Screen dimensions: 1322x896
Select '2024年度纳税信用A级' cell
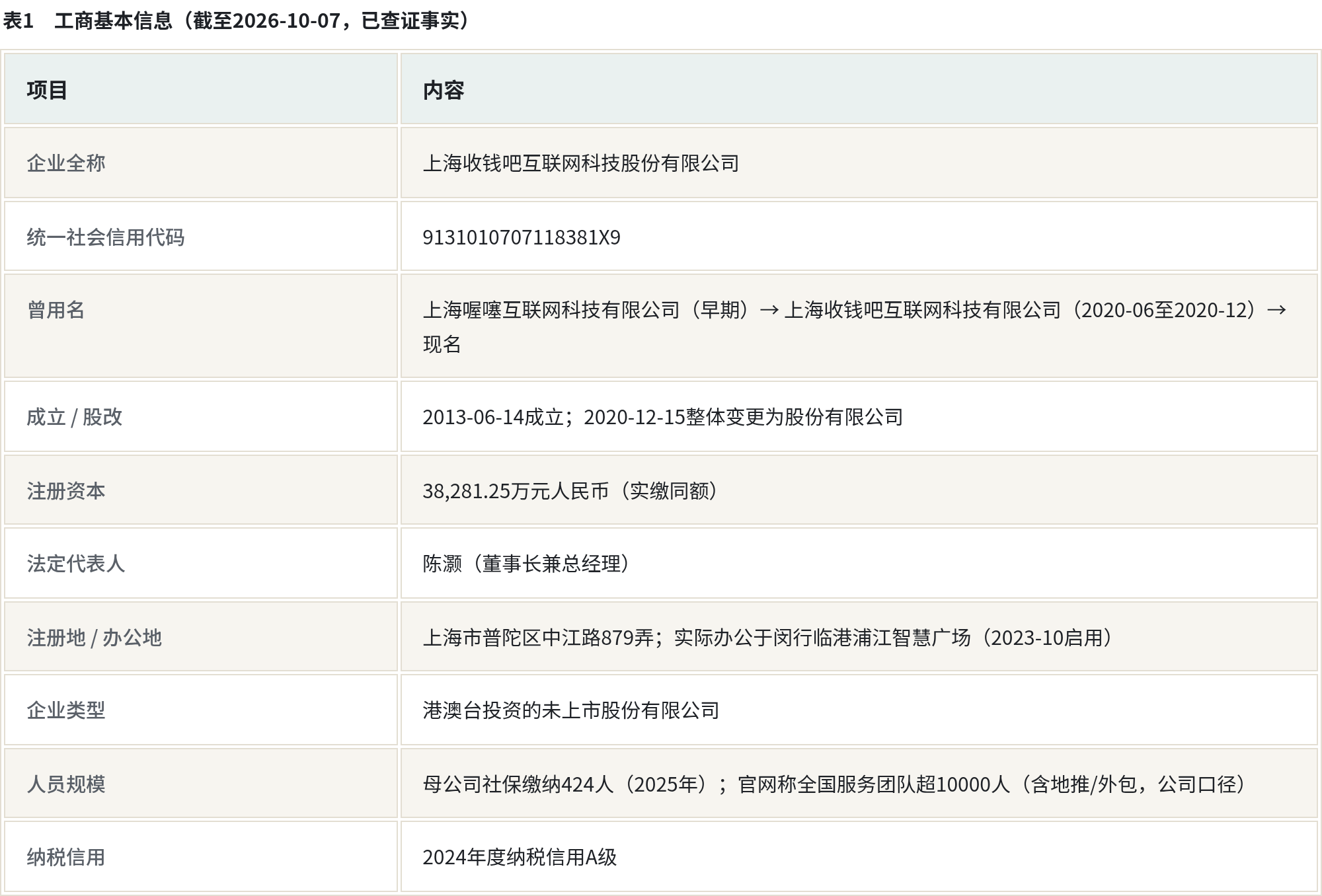coord(859,856)
